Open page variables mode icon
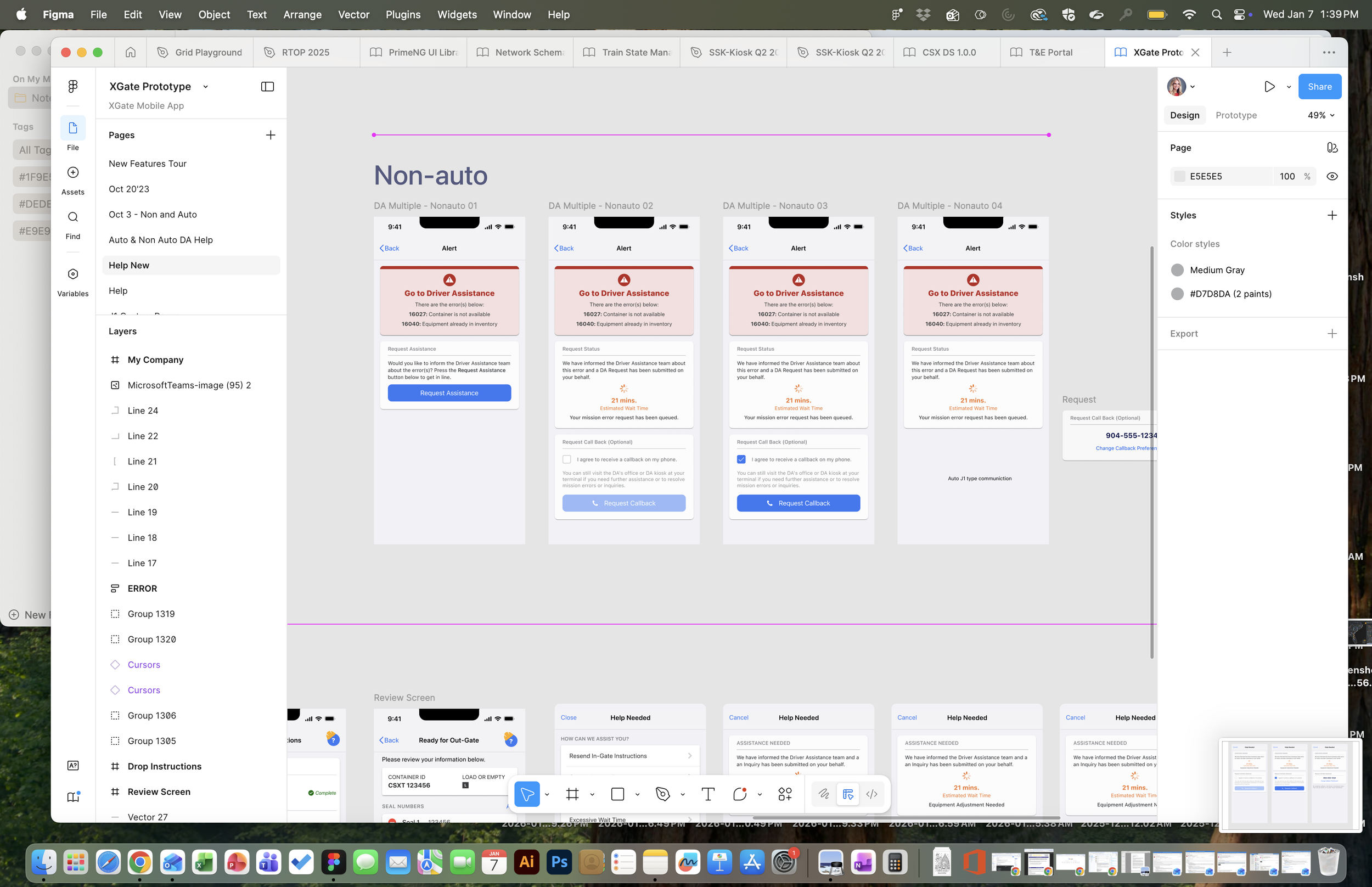1372x887 pixels. (x=1332, y=148)
